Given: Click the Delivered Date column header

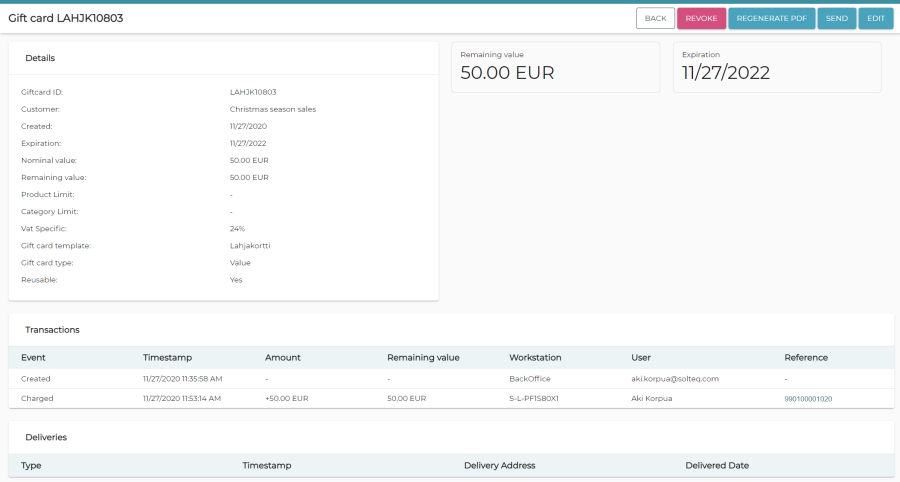Looking at the screenshot, I should click(717, 465).
